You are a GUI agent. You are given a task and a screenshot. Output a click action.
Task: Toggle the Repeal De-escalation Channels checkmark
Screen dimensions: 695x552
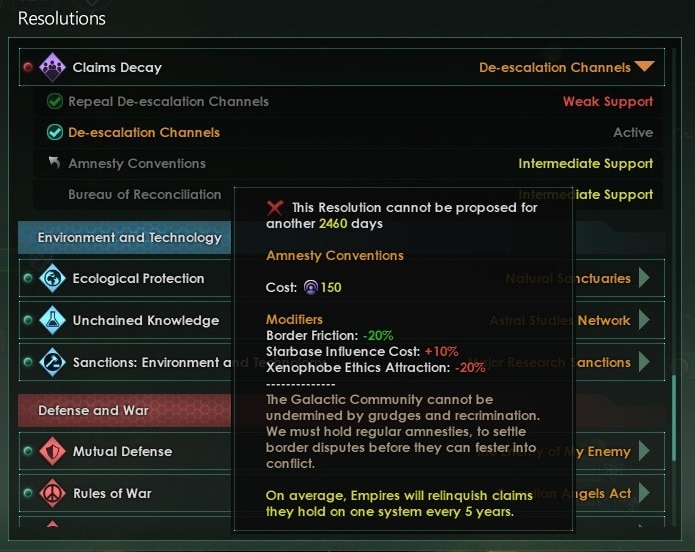pos(55,101)
